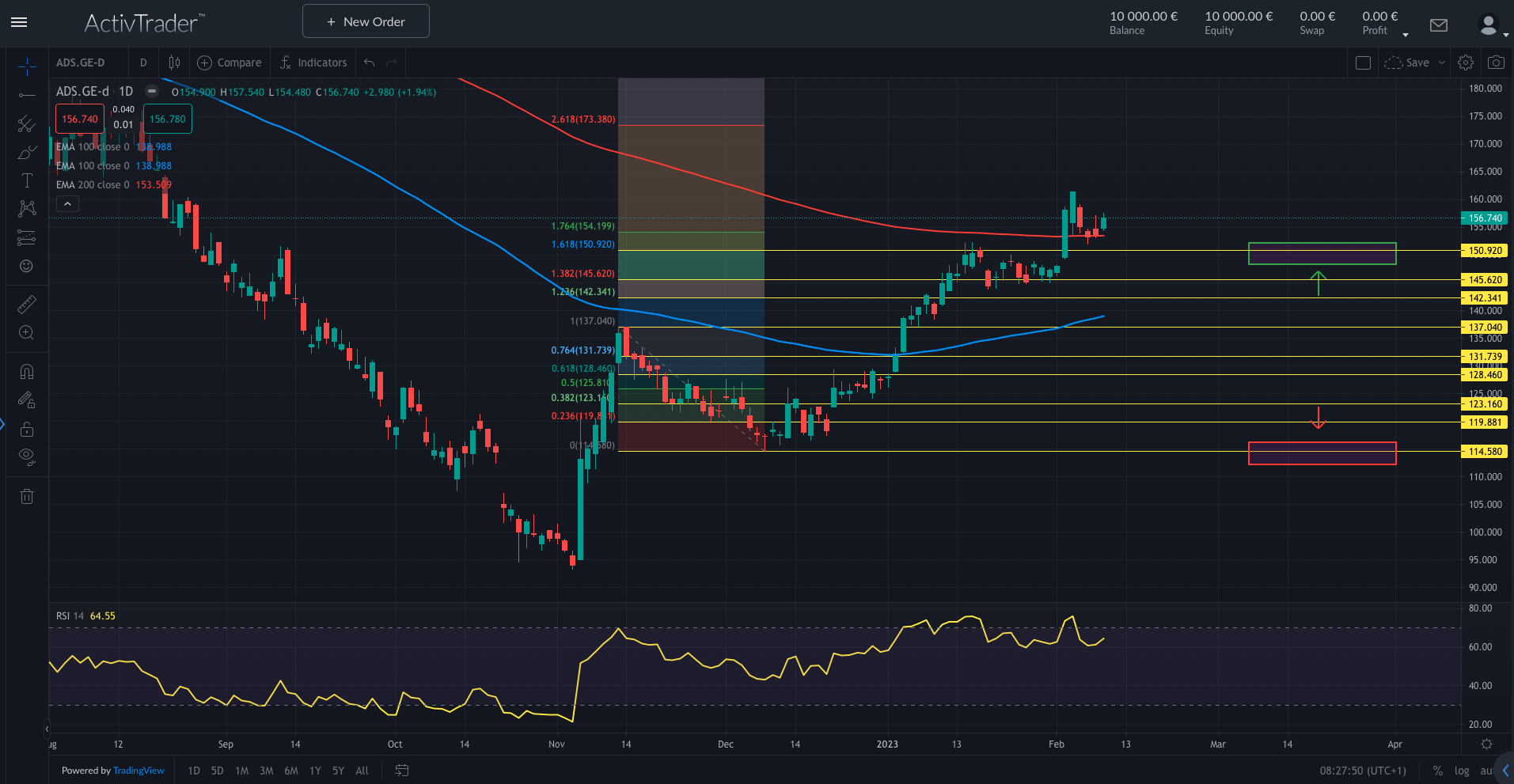This screenshot has width=1514, height=784.
Task: Open the TradingView link
Action: [x=138, y=771]
